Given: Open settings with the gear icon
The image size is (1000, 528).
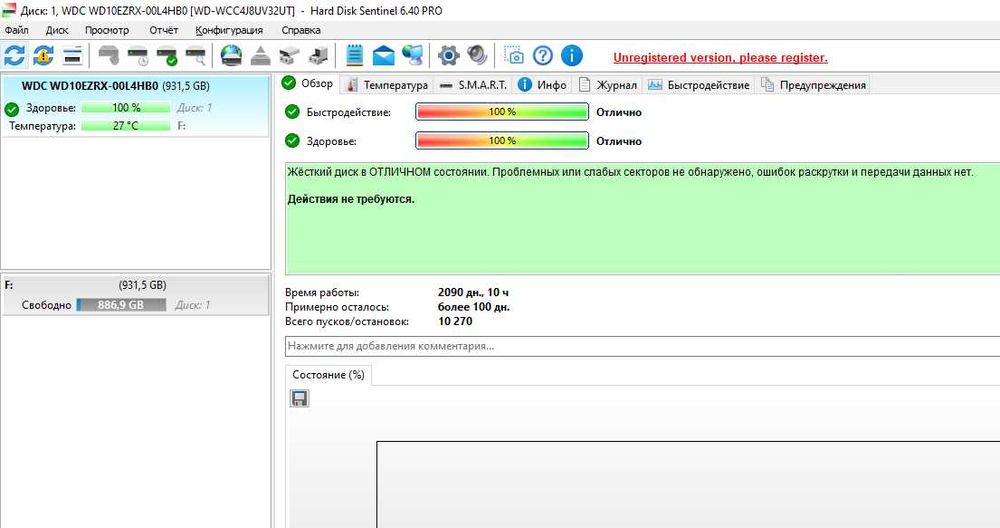Looking at the screenshot, I should pos(448,56).
